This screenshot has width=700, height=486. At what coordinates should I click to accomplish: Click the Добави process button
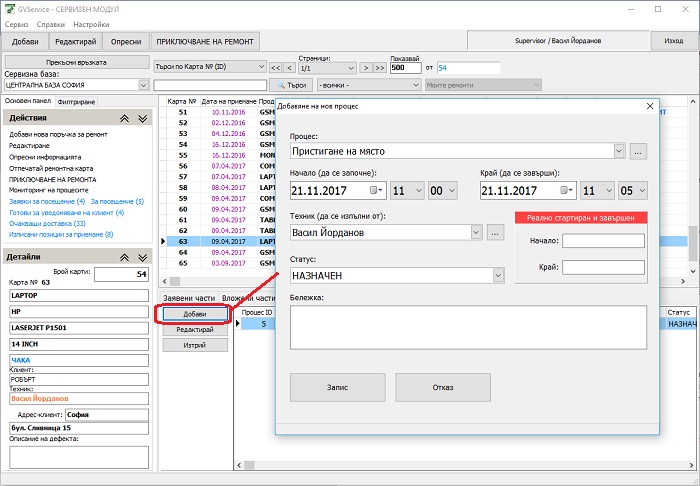(x=195, y=314)
